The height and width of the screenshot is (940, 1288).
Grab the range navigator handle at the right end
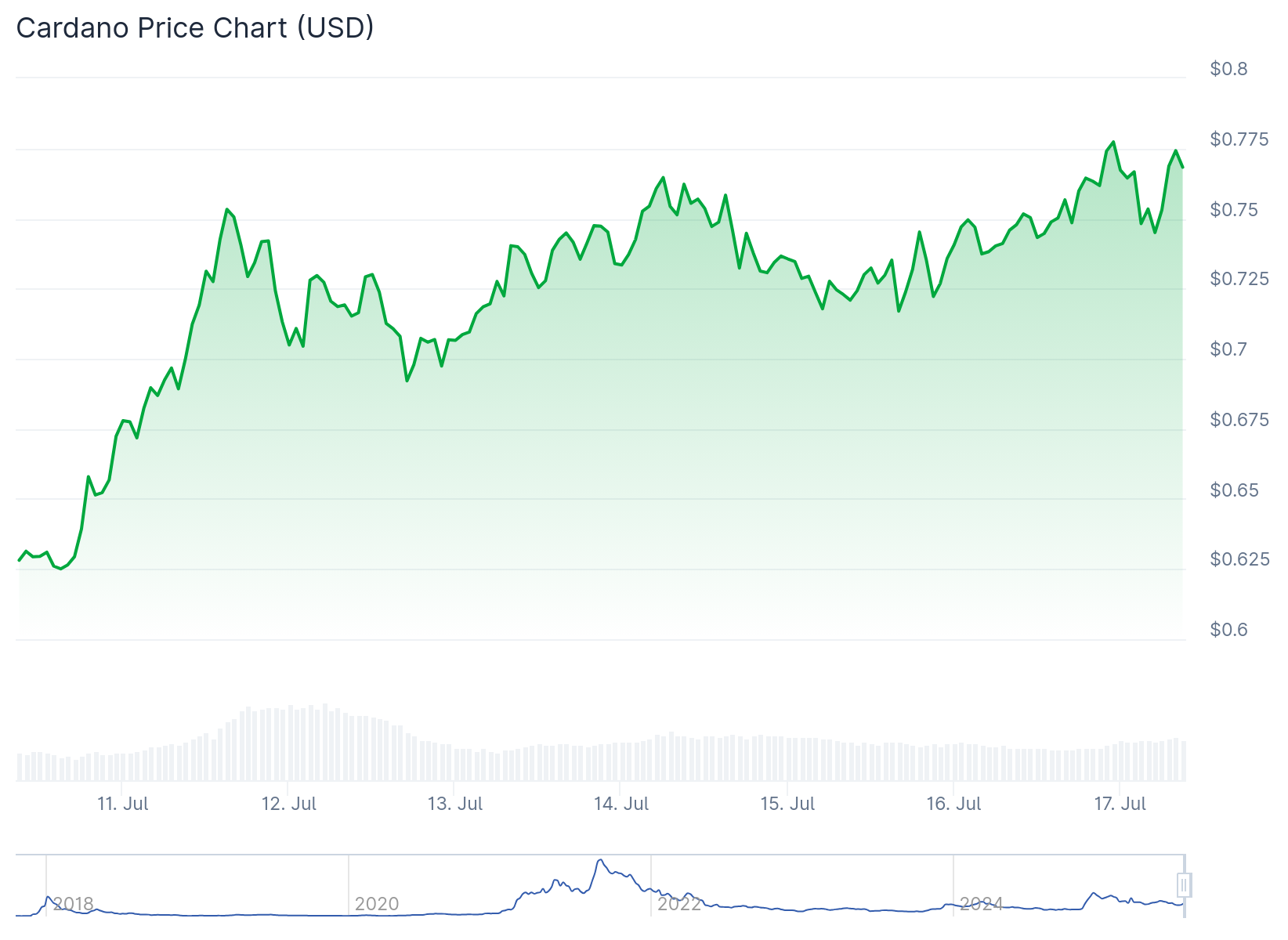click(x=1185, y=885)
